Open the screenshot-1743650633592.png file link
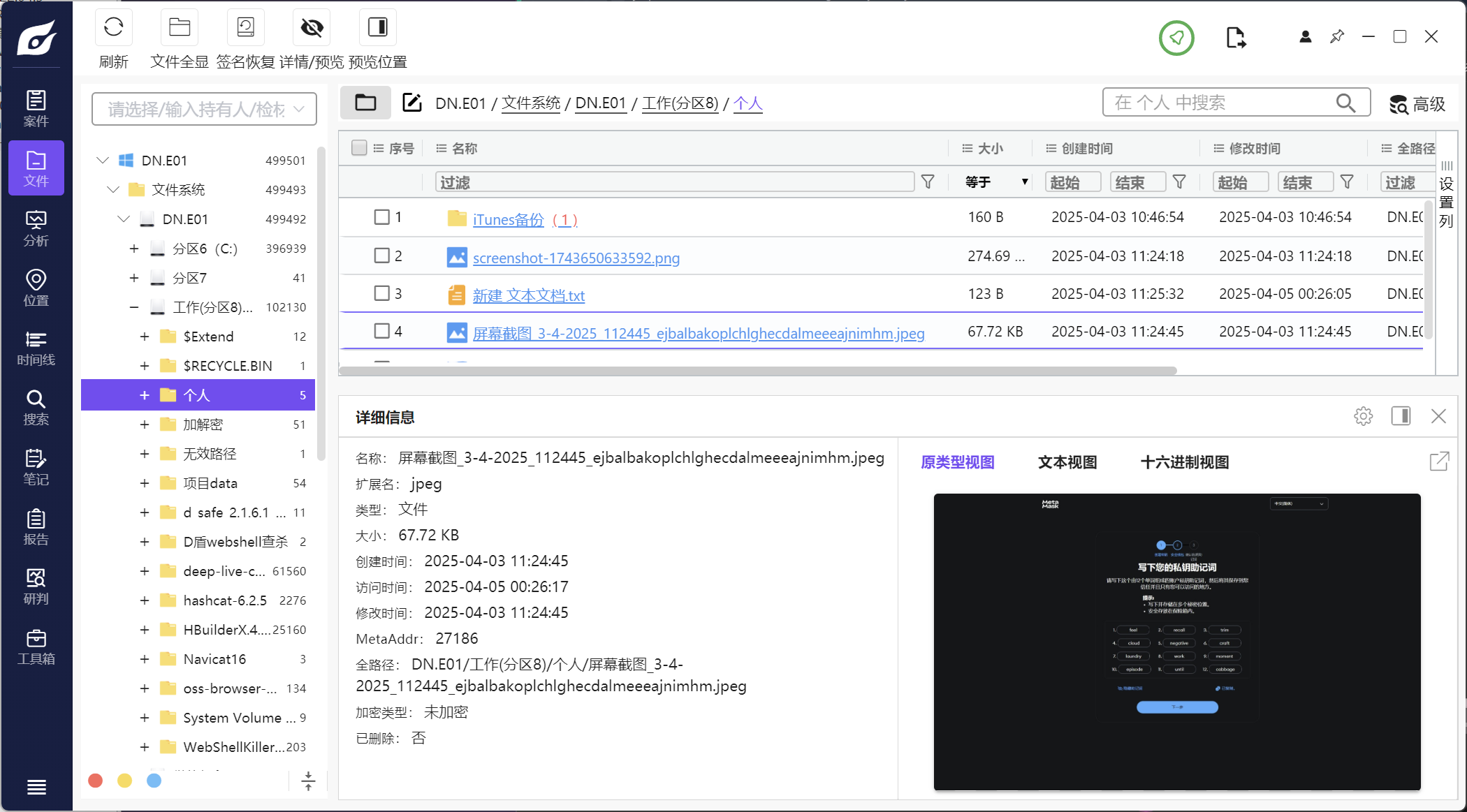 click(576, 258)
